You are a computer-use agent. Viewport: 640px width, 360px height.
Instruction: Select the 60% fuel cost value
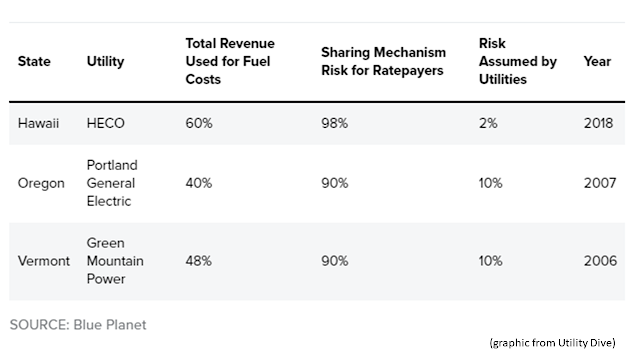(x=199, y=123)
